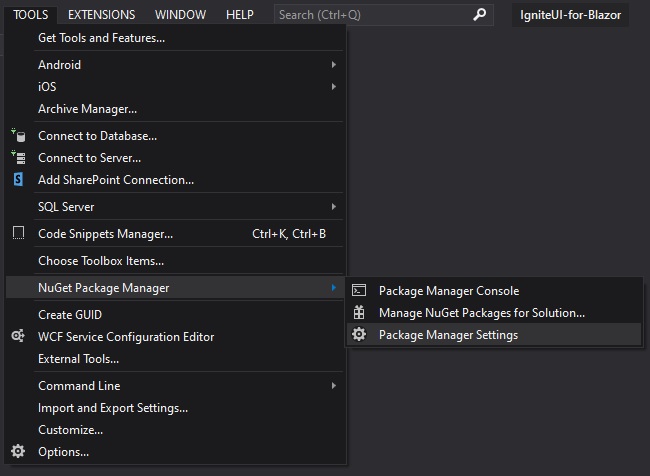Click the Package Manager Console icon
Image resolution: width=650 pixels, height=476 pixels.
pyautogui.click(x=359, y=291)
